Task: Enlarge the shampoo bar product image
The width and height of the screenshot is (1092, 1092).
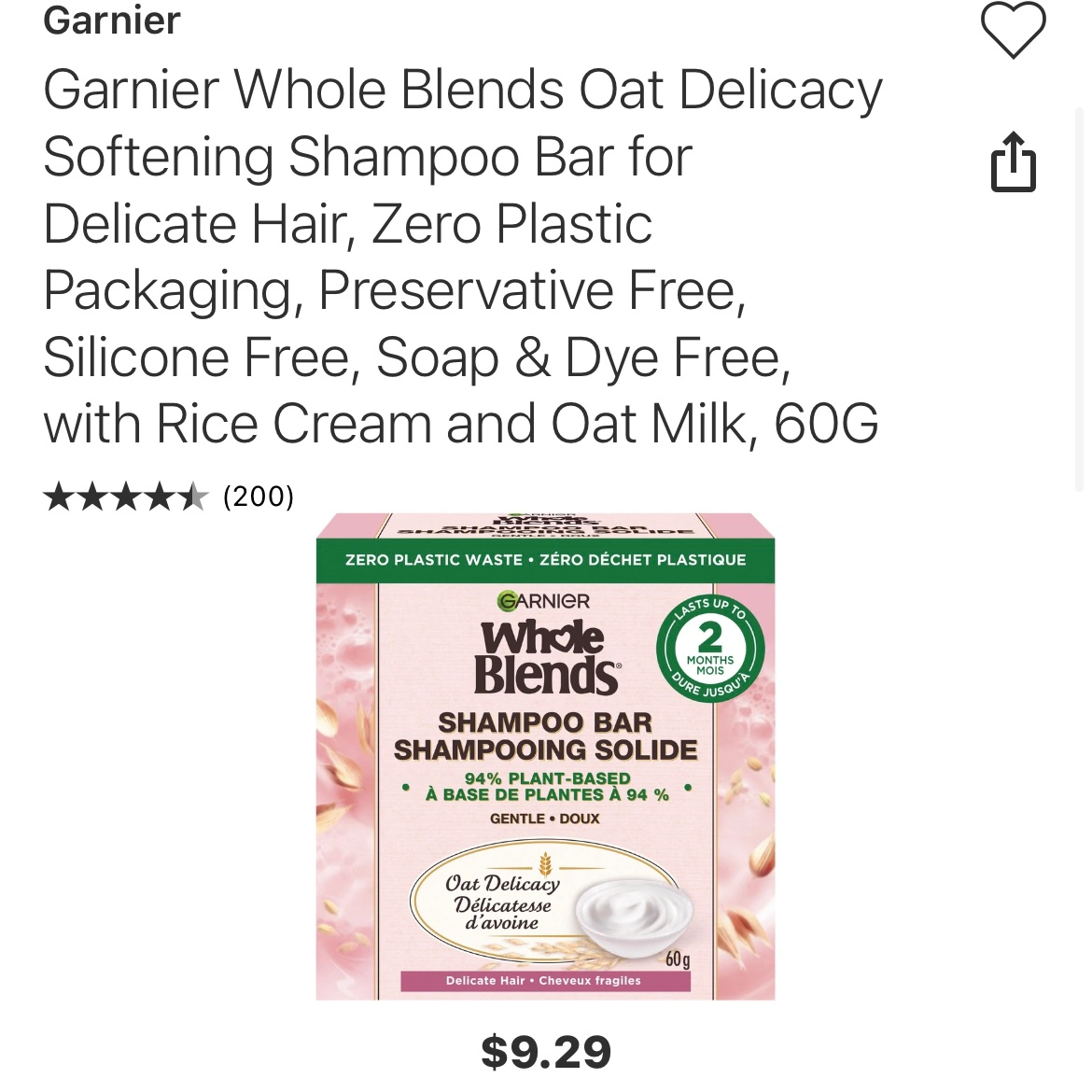Action: pos(545,757)
